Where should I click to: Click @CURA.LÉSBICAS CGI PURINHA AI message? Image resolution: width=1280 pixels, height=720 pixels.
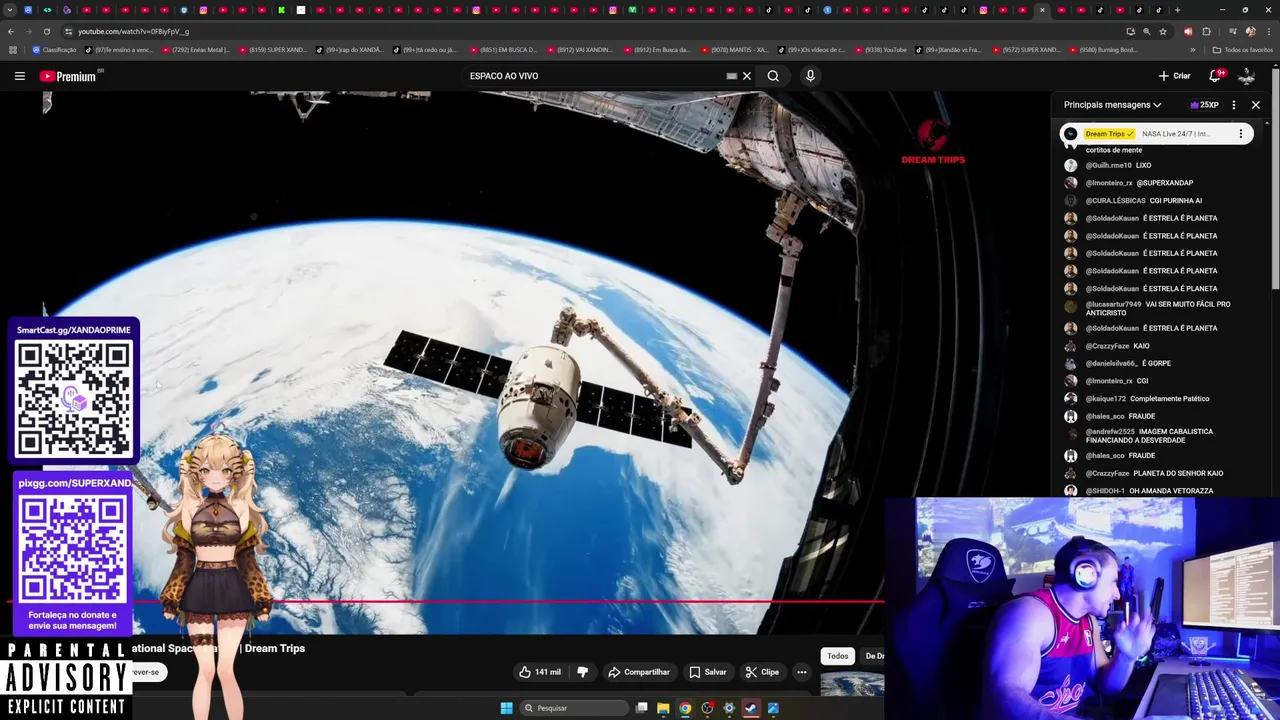[x=1143, y=200]
